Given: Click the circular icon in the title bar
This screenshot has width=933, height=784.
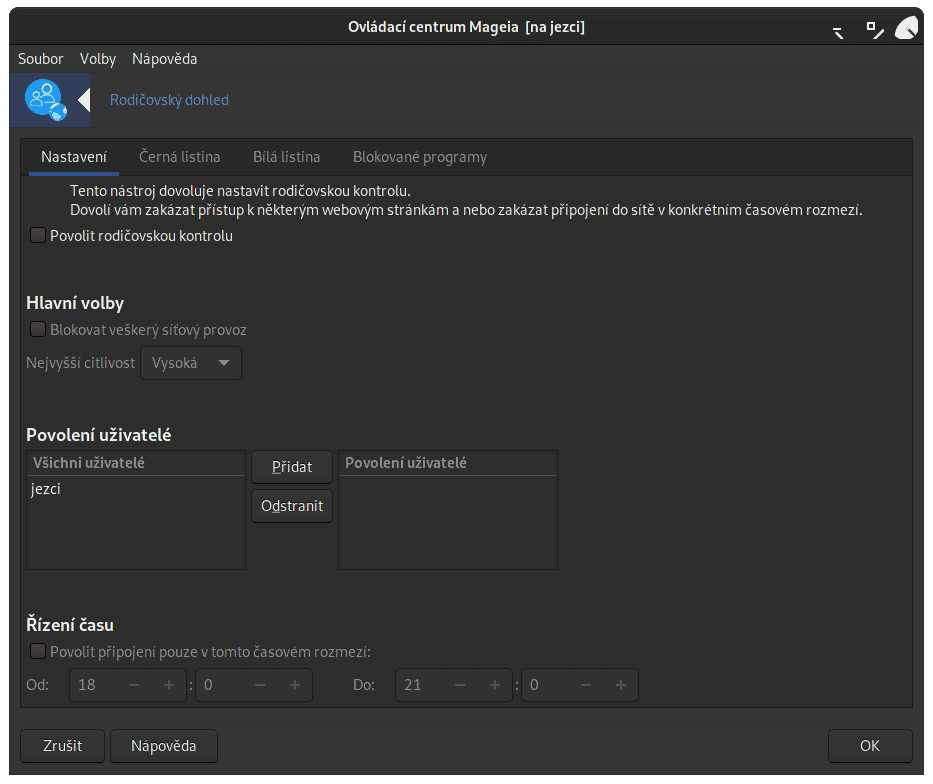Looking at the screenshot, I should [x=906, y=27].
